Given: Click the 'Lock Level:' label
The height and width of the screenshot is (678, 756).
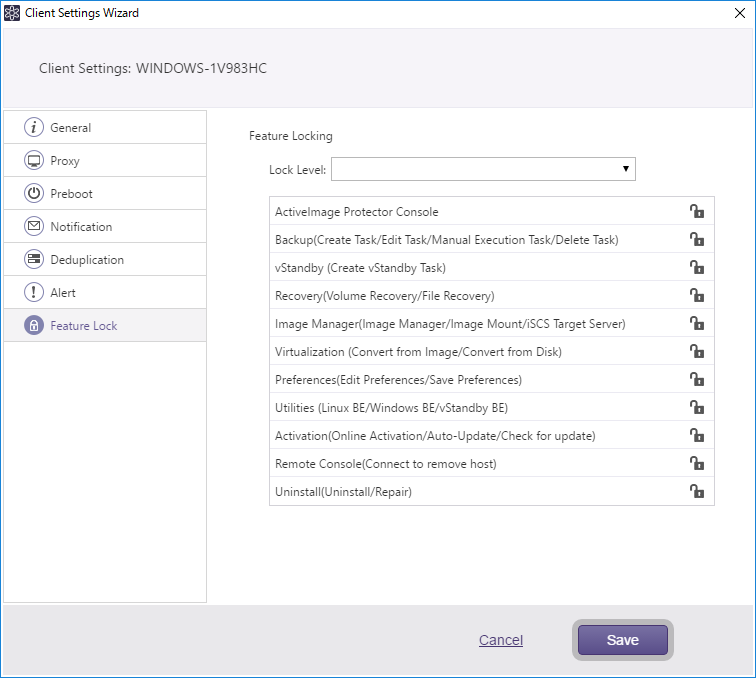Looking at the screenshot, I should (x=297, y=170).
